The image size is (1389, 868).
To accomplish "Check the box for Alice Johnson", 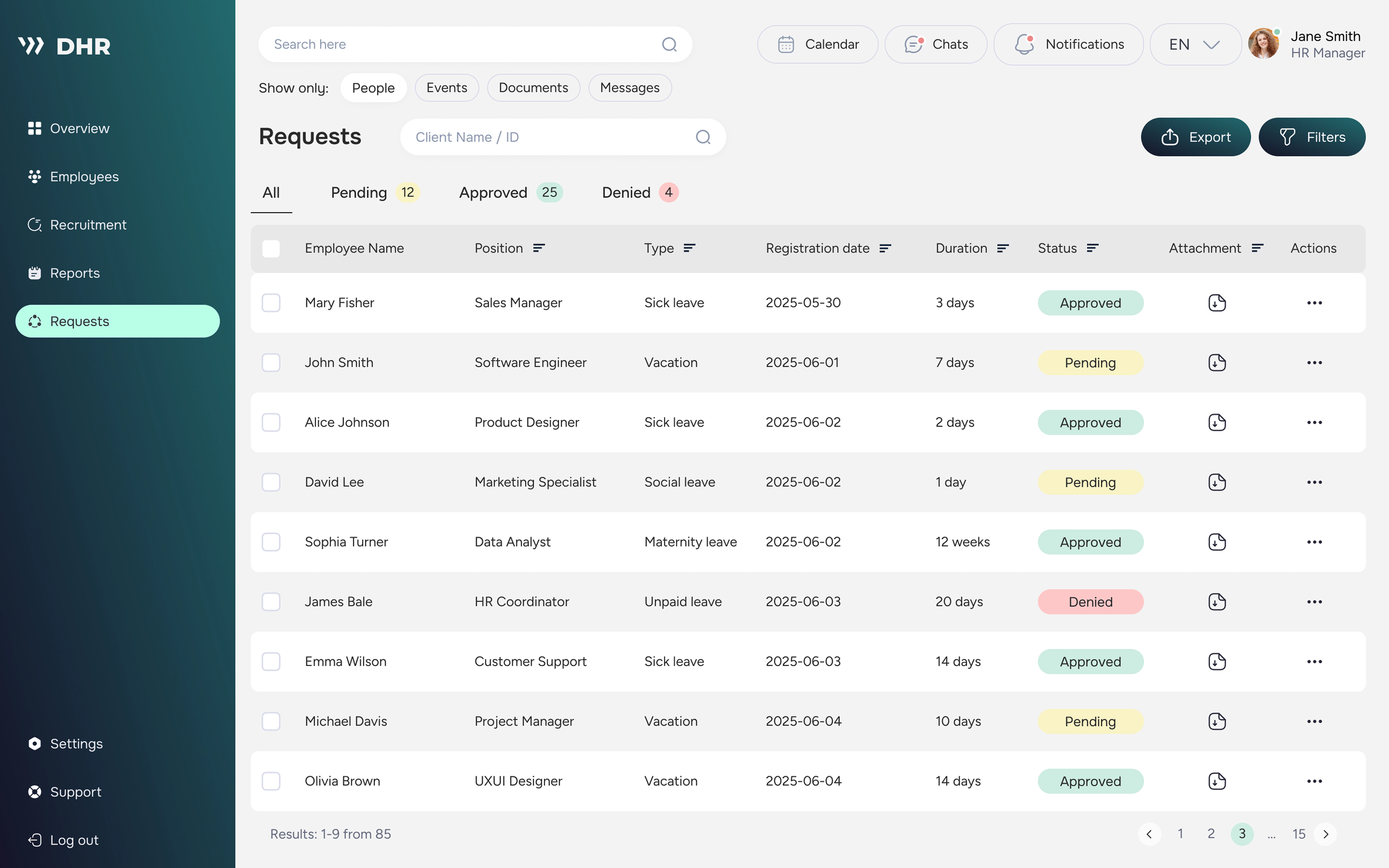I will click(271, 422).
